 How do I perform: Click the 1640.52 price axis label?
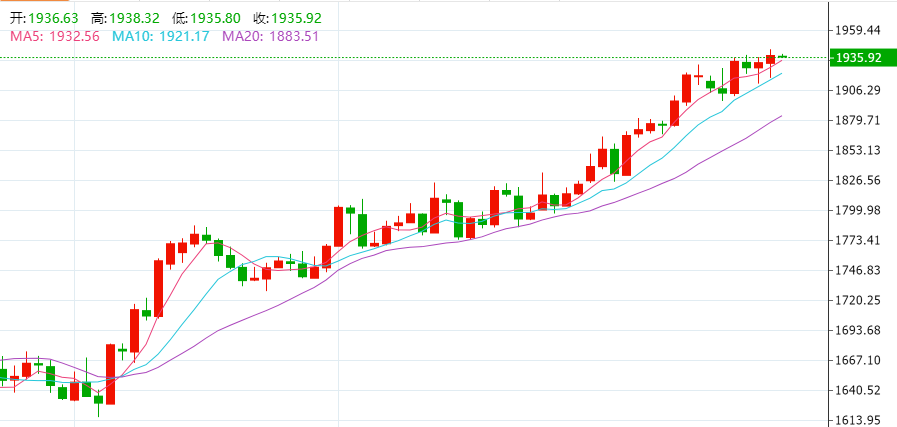858,390
